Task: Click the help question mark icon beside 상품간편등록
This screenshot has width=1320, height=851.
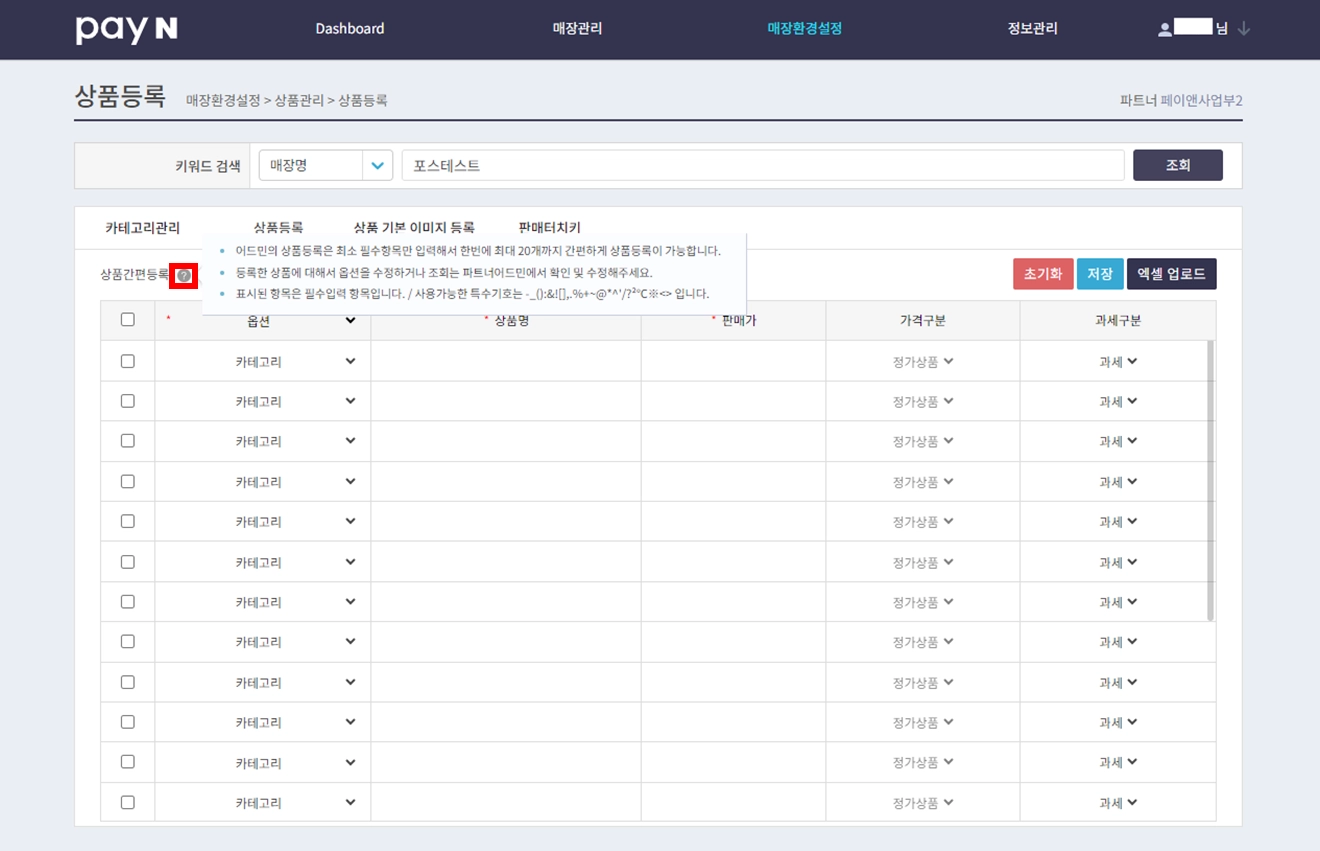Action: tap(183, 275)
